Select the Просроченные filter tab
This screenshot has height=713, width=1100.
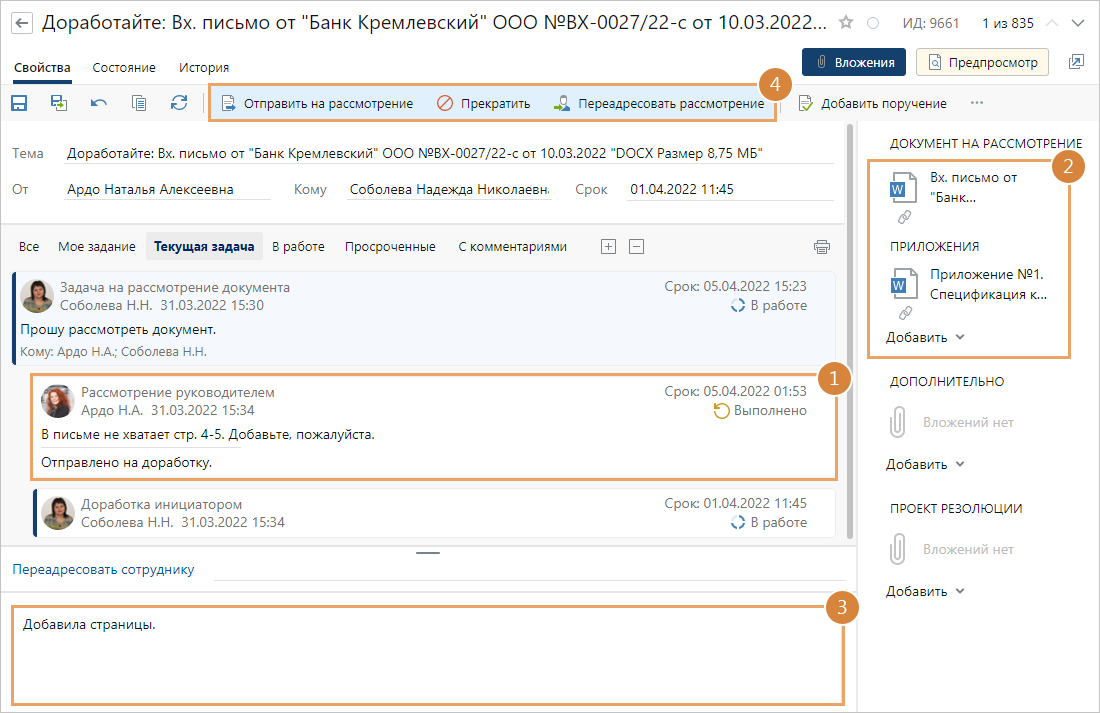390,247
